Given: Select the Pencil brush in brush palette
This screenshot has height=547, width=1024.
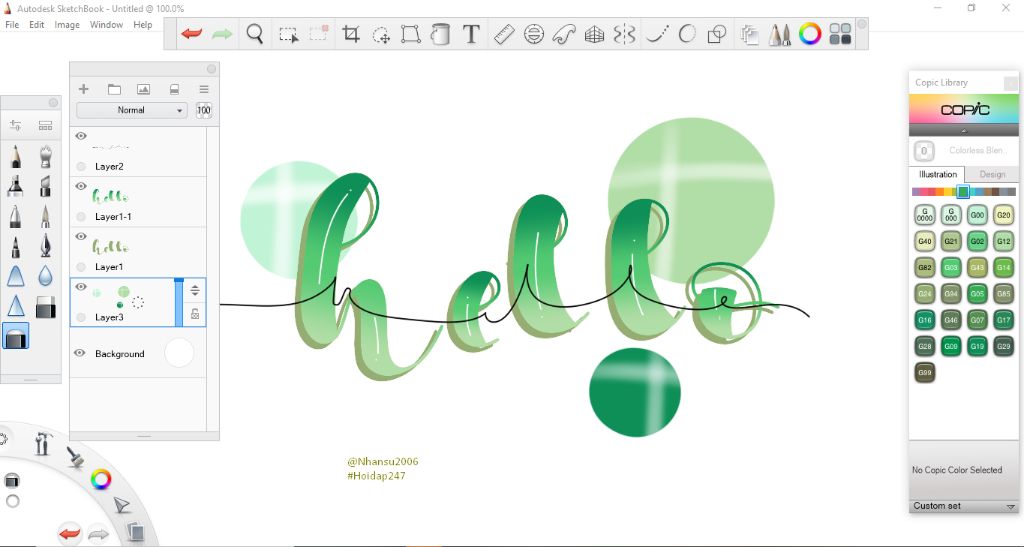Looking at the screenshot, I should [x=16, y=157].
